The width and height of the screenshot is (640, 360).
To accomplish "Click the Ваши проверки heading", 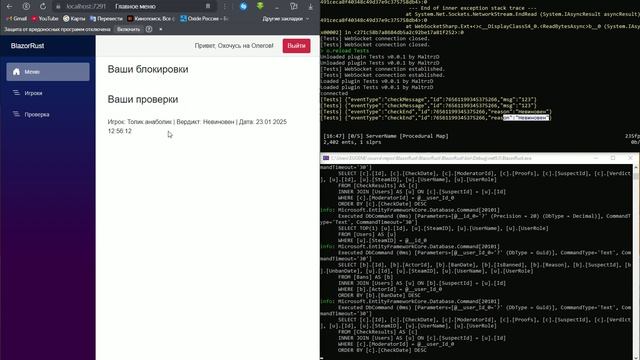I will (143, 100).
